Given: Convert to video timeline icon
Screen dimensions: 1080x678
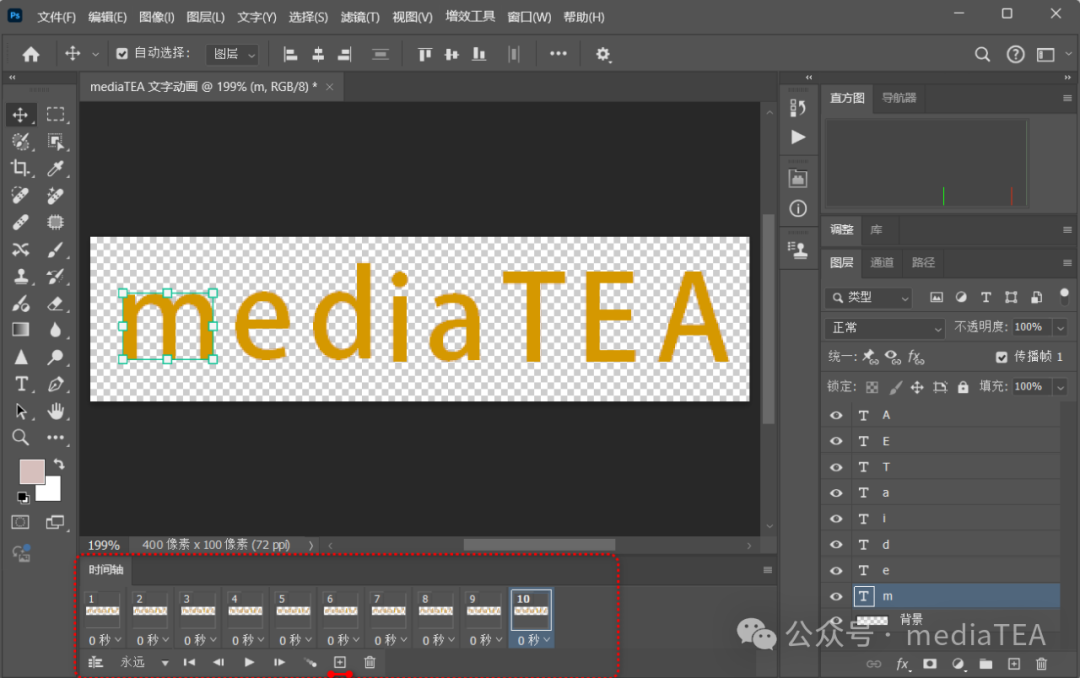Looking at the screenshot, I should pos(96,662).
